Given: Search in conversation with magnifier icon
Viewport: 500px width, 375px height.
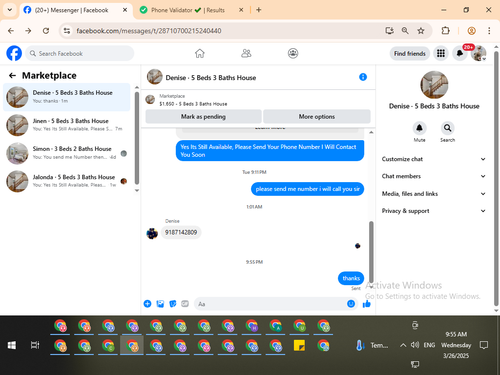Looking at the screenshot, I should [447, 128].
